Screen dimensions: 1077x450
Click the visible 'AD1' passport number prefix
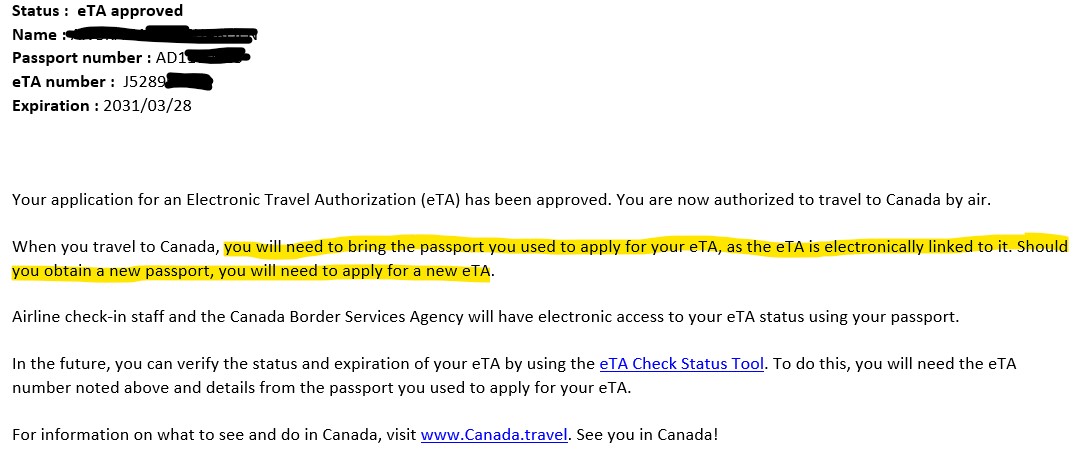pyautogui.click(x=171, y=58)
